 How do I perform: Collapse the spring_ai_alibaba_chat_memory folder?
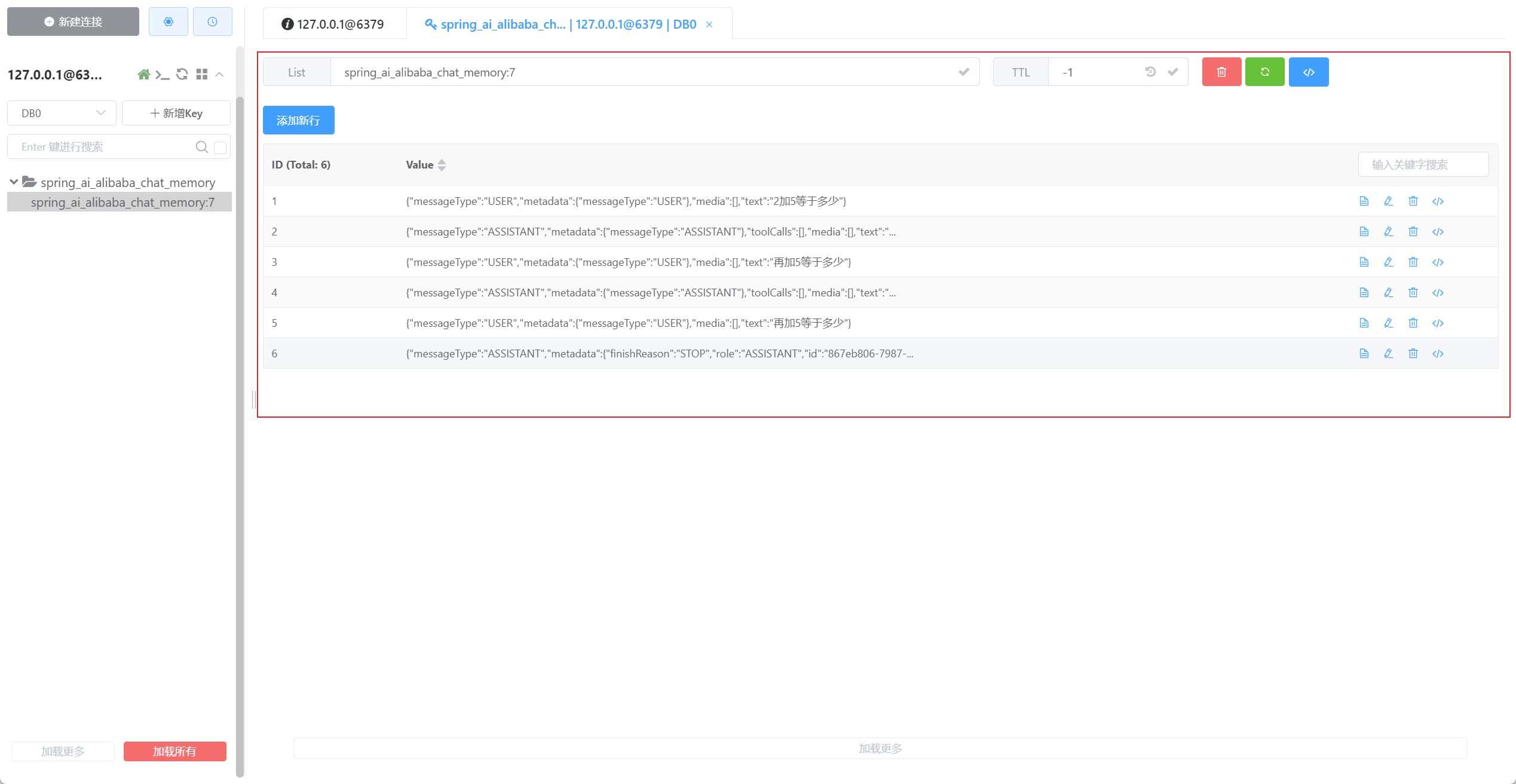pyautogui.click(x=14, y=182)
